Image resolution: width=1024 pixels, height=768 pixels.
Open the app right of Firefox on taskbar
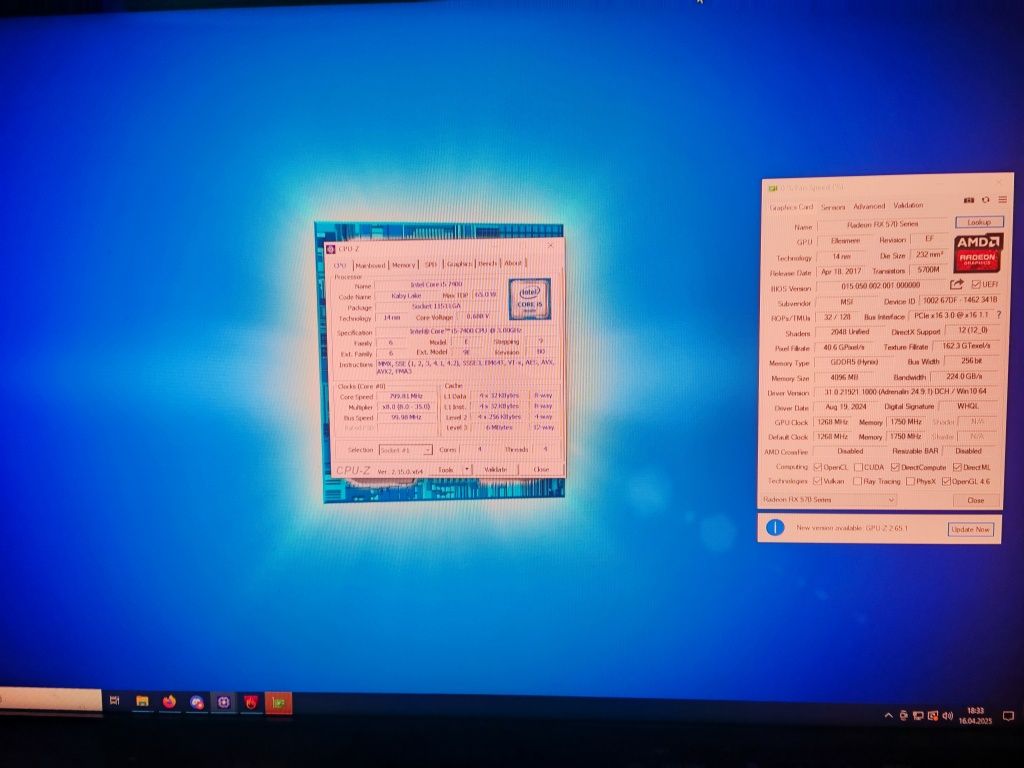197,703
